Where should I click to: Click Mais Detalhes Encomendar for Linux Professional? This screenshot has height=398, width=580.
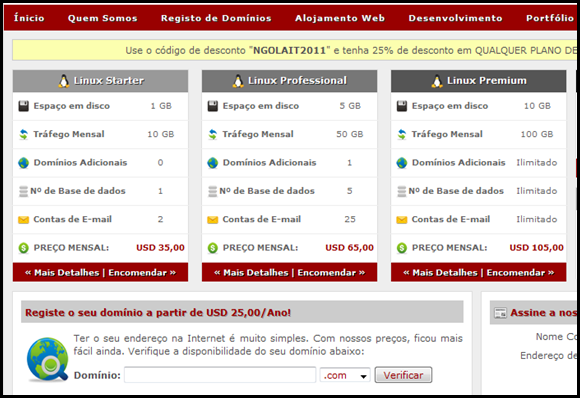[x=289, y=273]
